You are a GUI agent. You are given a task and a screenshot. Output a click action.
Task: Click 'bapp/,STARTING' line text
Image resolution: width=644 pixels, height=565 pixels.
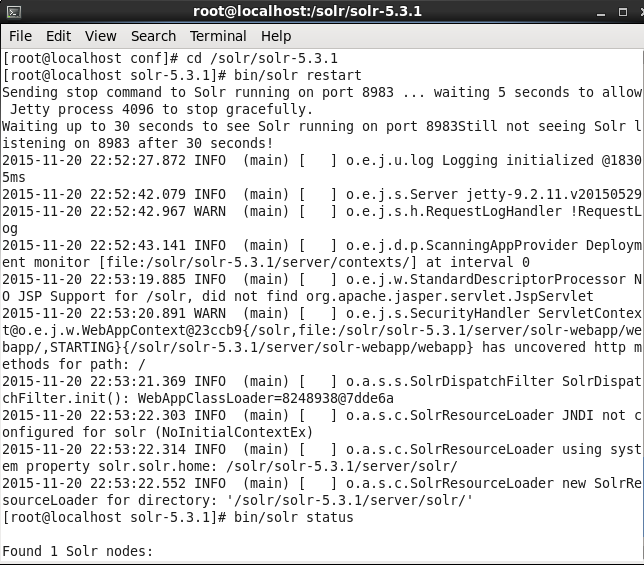(322, 348)
